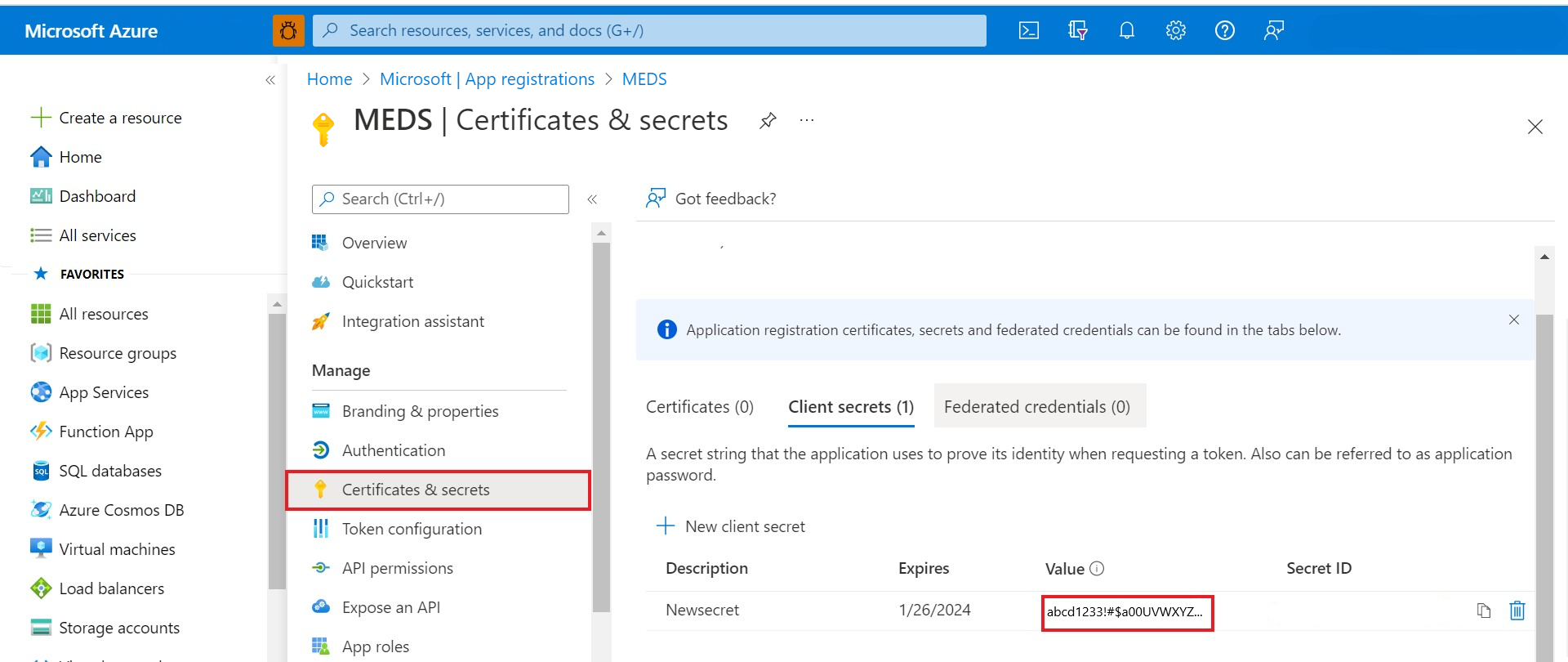Open All resources favorite
1568x662 pixels.
coord(89,314)
